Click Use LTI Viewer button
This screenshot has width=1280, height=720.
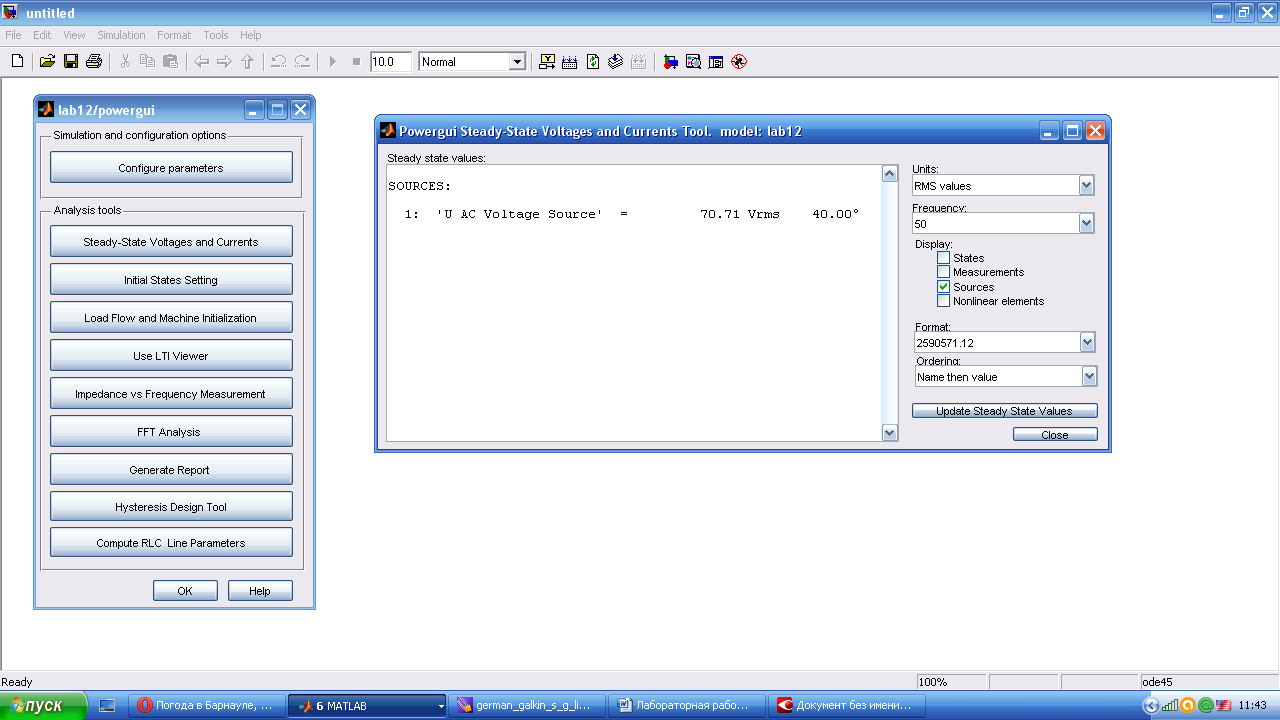tap(171, 356)
